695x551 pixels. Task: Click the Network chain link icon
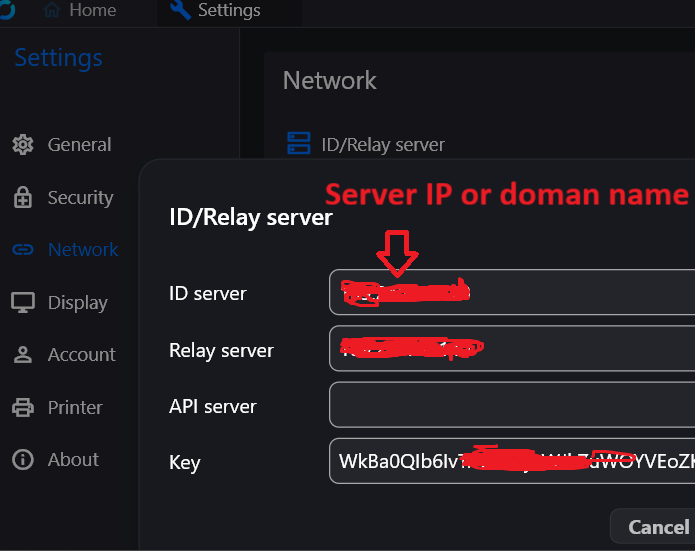coord(23,250)
